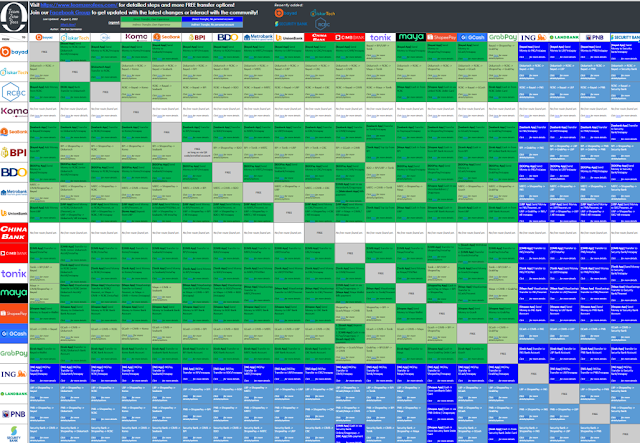Select the Landbank column header logo
Image resolution: width=640 pixels, height=443 pixels.
[564, 37]
